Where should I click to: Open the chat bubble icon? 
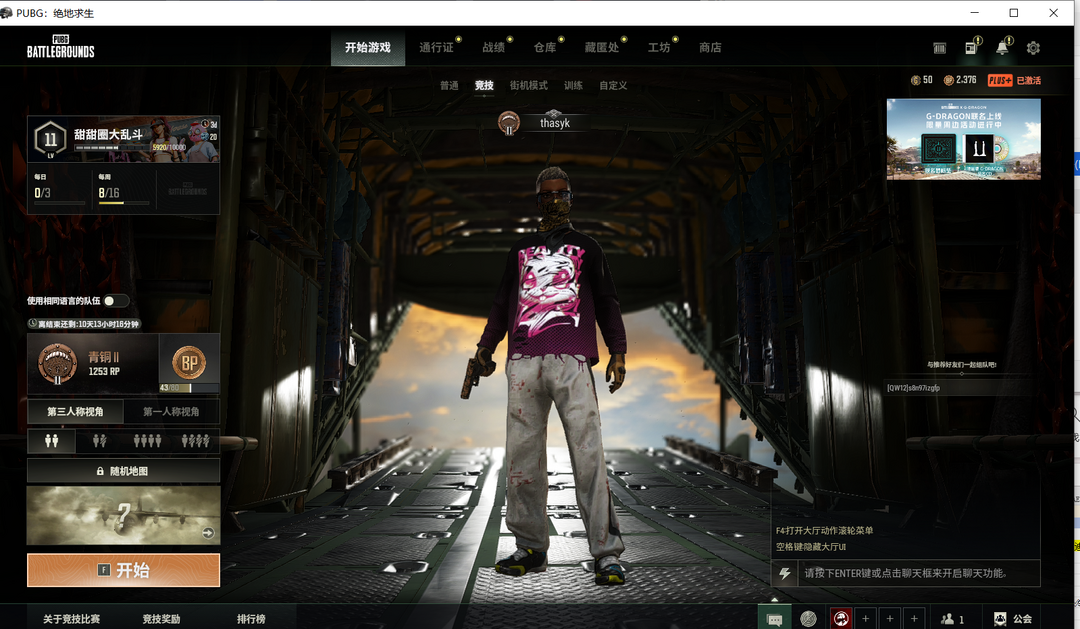click(775, 619)
